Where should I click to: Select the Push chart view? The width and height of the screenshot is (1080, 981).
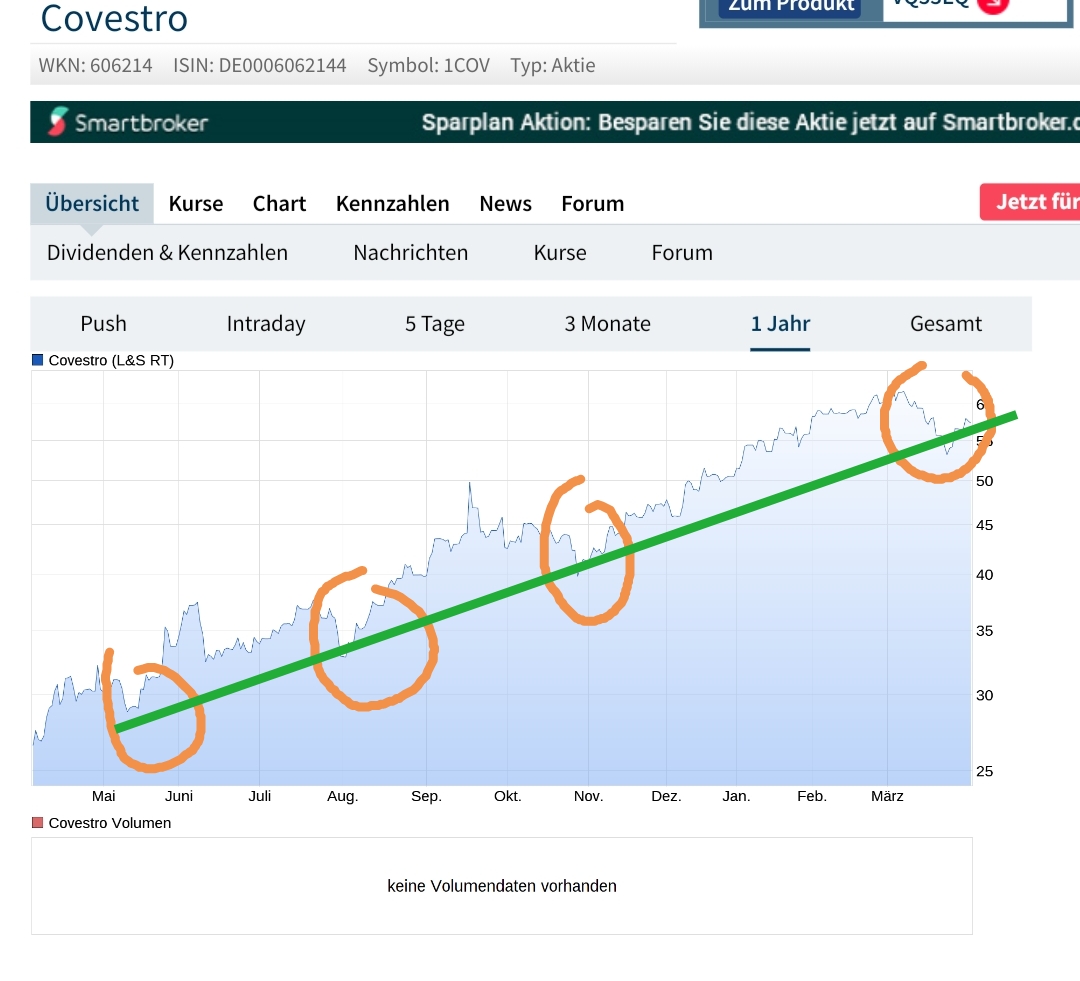(x=103, y=324)
